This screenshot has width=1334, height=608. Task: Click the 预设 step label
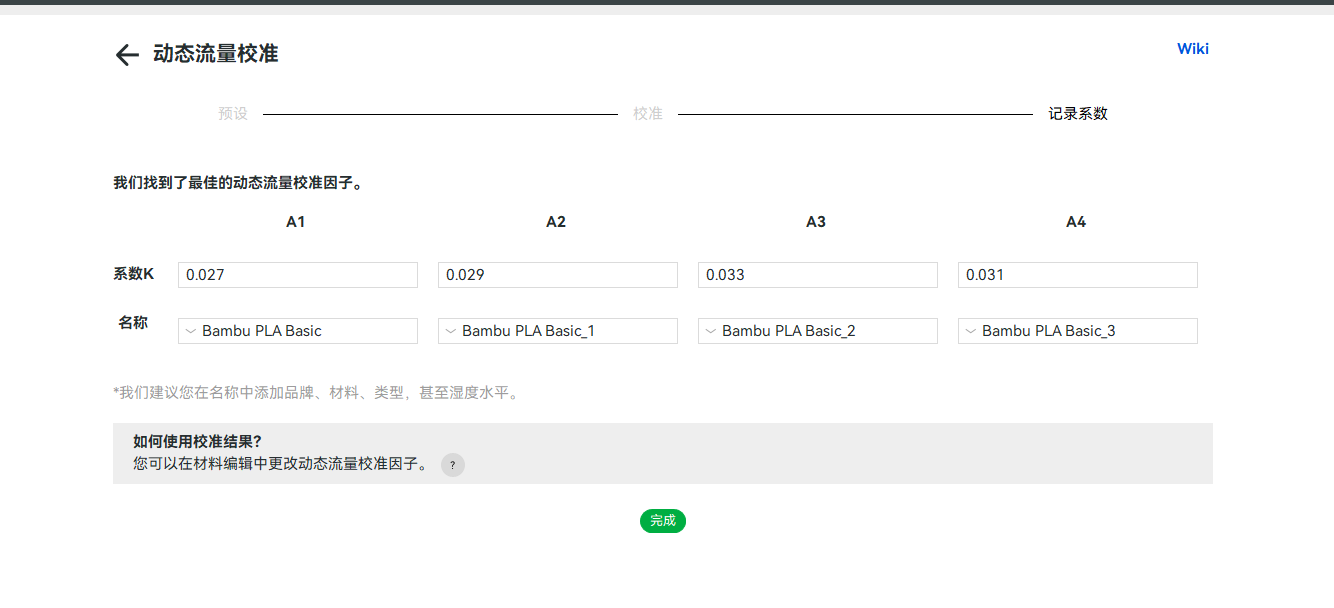coord(233,114)
